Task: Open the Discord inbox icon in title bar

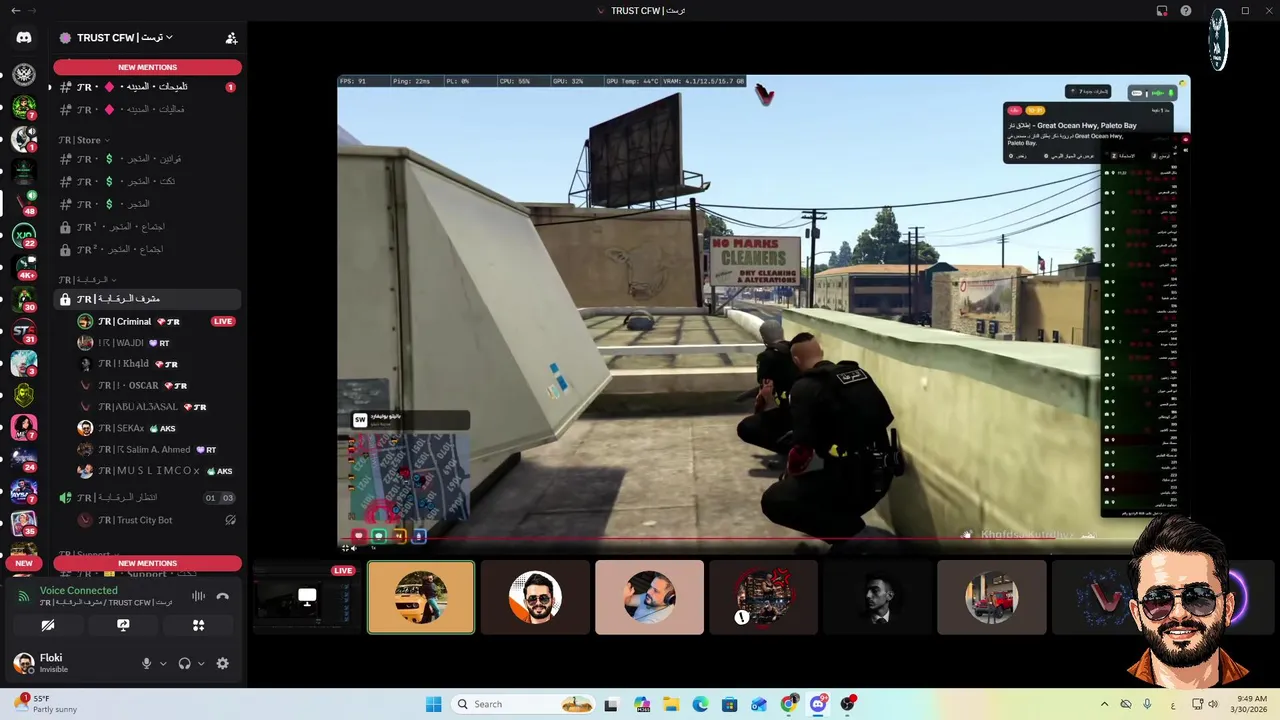Action: pyautogui.click(x=1162, y=11)
